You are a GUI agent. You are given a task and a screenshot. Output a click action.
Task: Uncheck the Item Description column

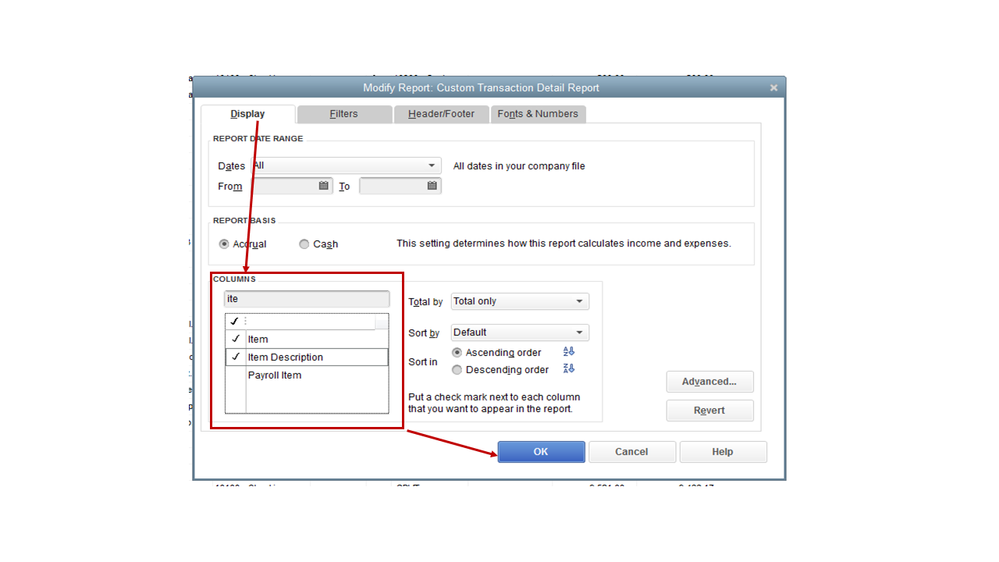[236, 357]
